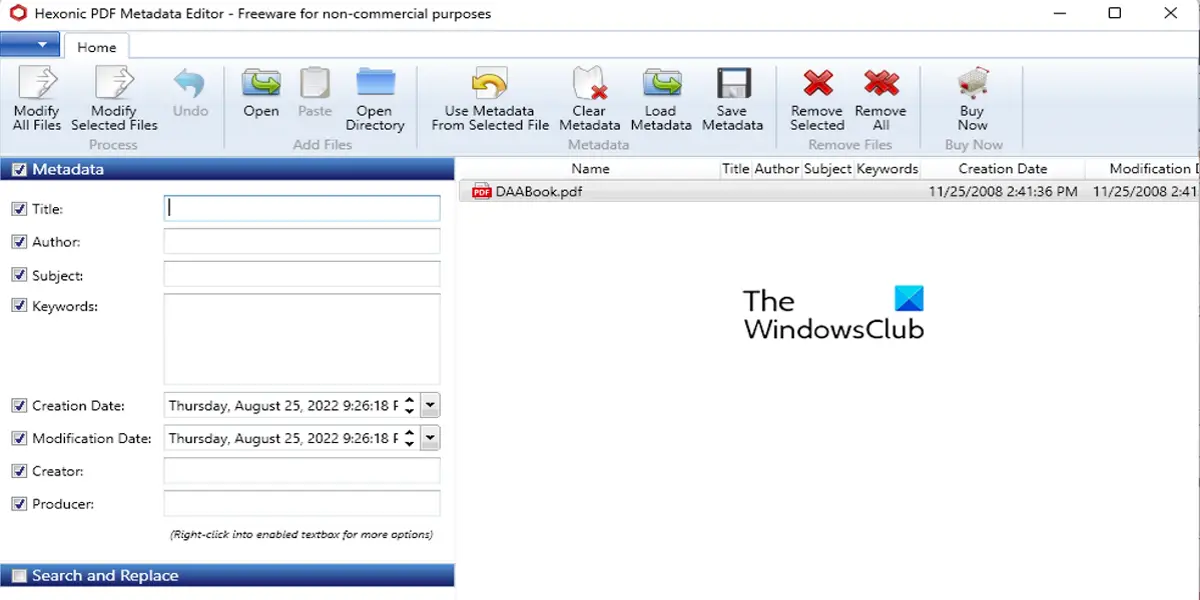
Task: Enable the Search and Replace checkbox
Action: (x=19, y=576)
